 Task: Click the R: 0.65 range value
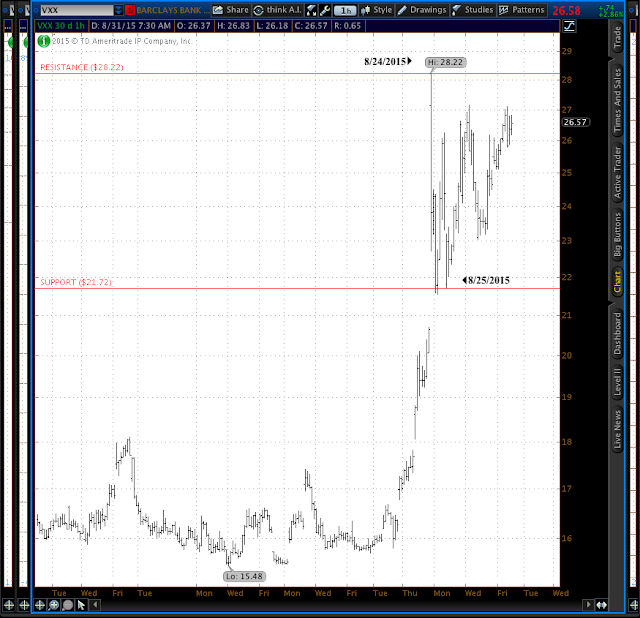pyautogui.click(x=347, y=26)
